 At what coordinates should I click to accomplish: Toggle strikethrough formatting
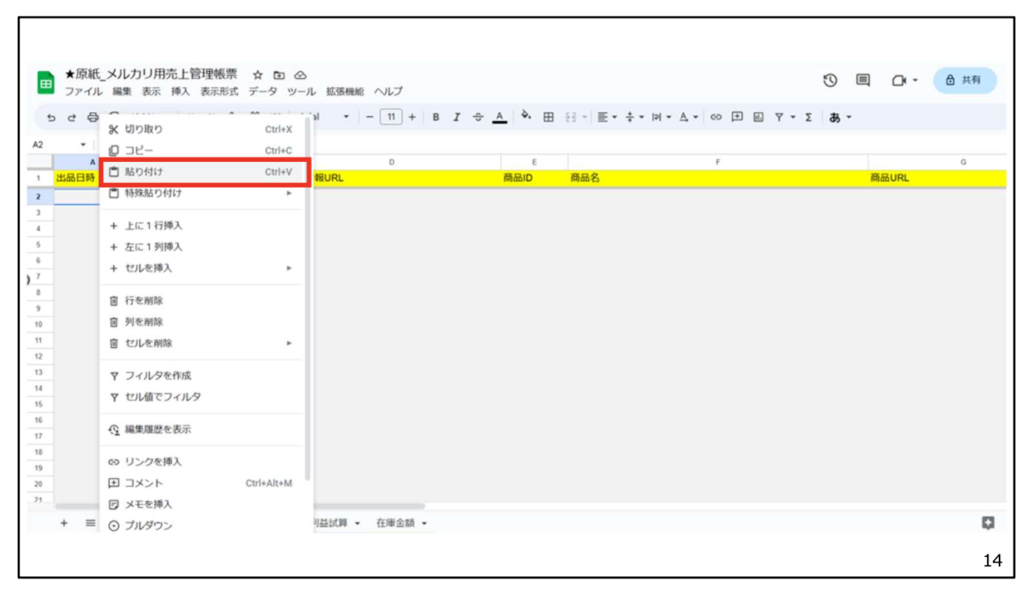[477, 117]
